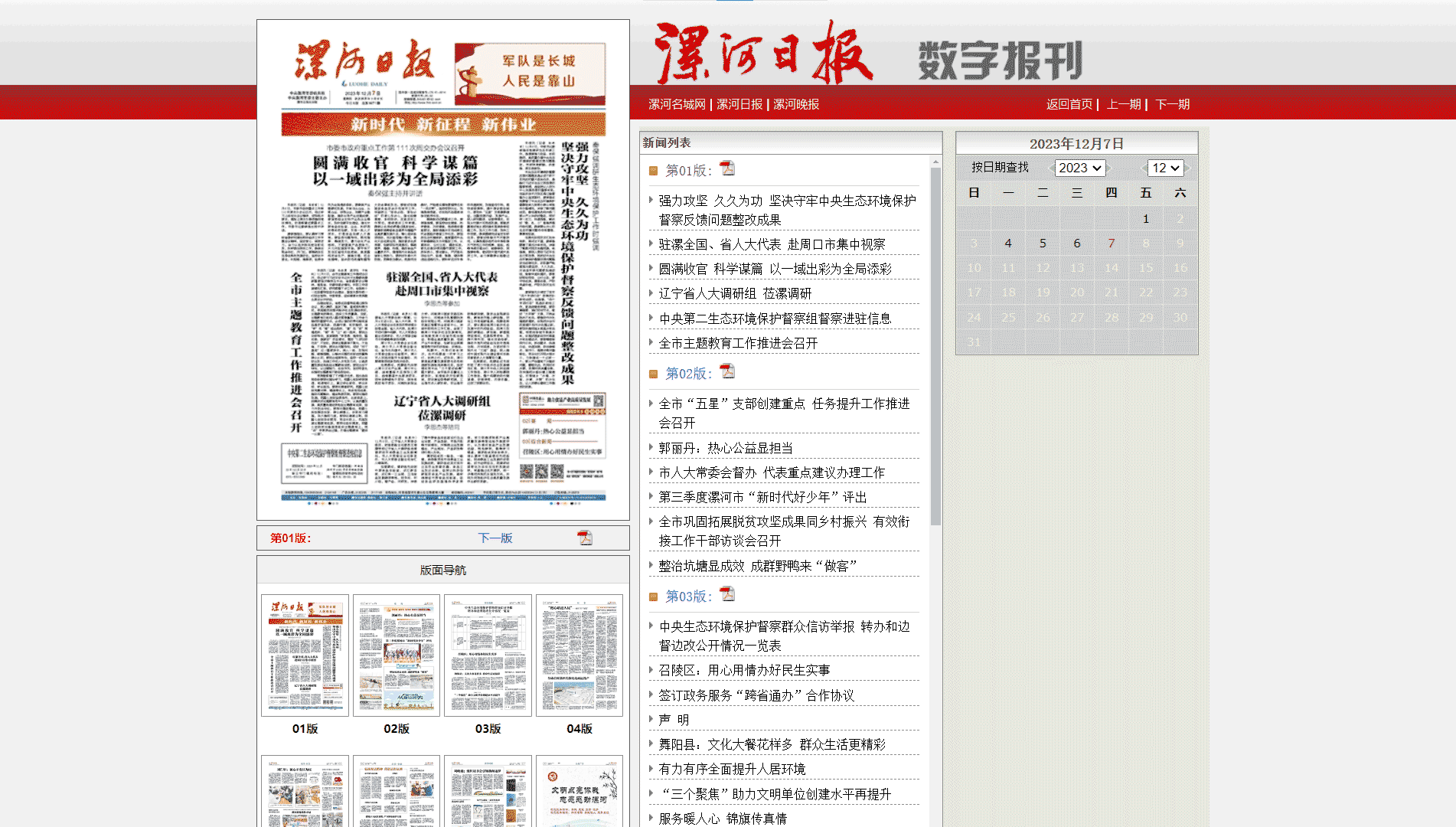Open article 舞阳县：文化大餐花样多 群众生活更精彩
Viewport: 1456px width, 827px height.
click(772, 744)
